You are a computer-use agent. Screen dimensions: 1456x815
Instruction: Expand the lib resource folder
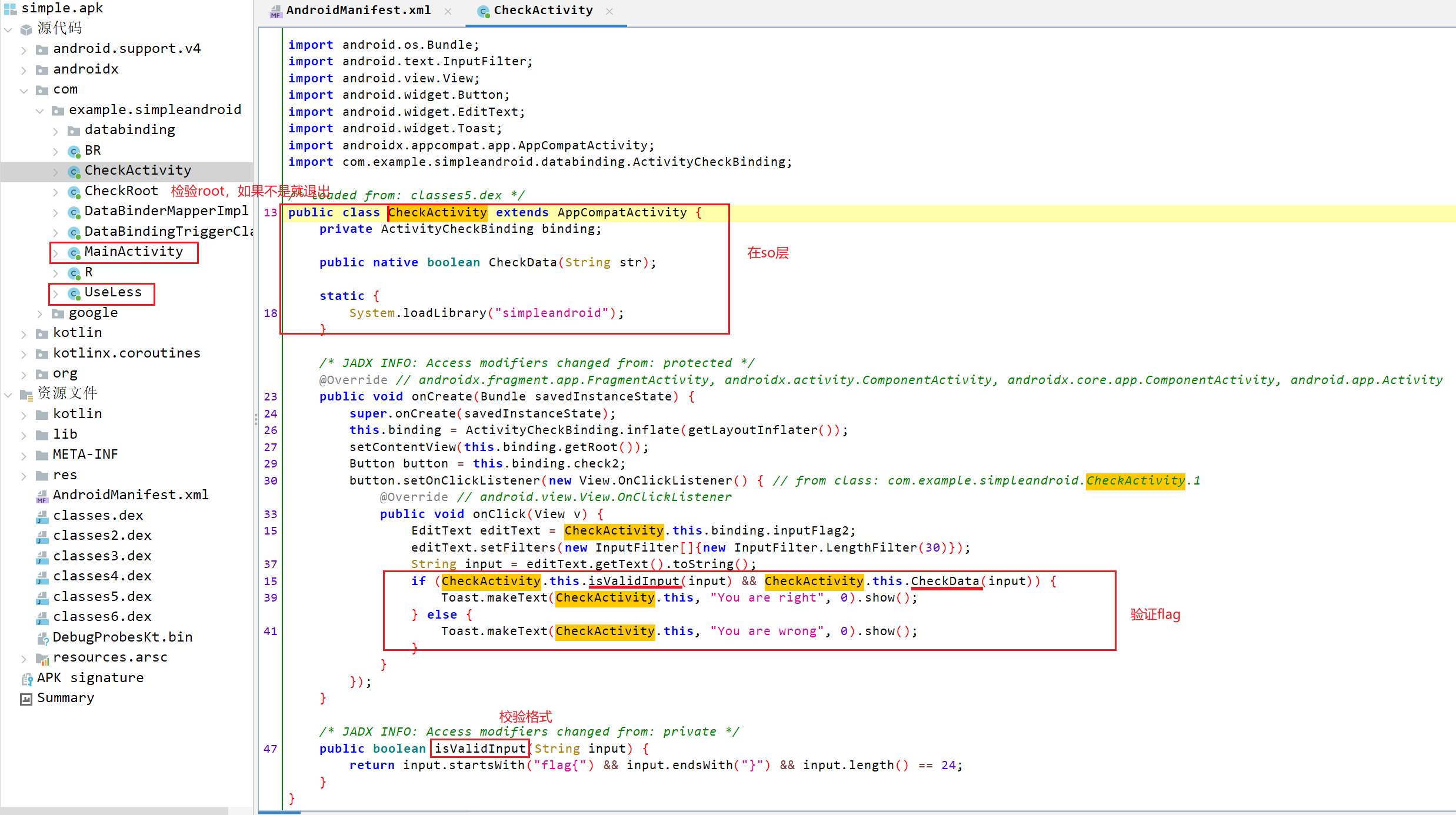coord(24,436)
